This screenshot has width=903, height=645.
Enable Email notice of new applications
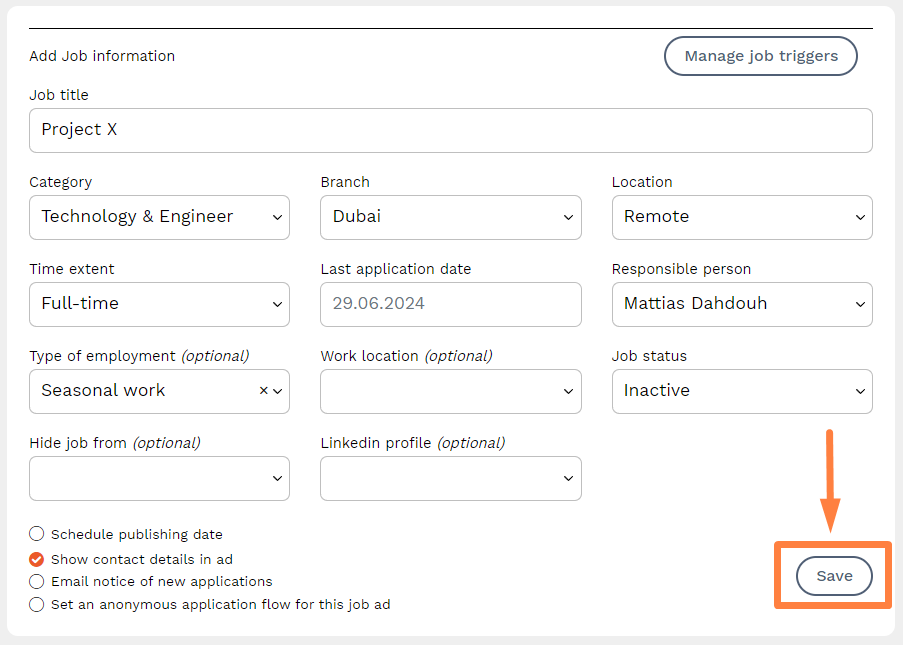tap(37, 581)
